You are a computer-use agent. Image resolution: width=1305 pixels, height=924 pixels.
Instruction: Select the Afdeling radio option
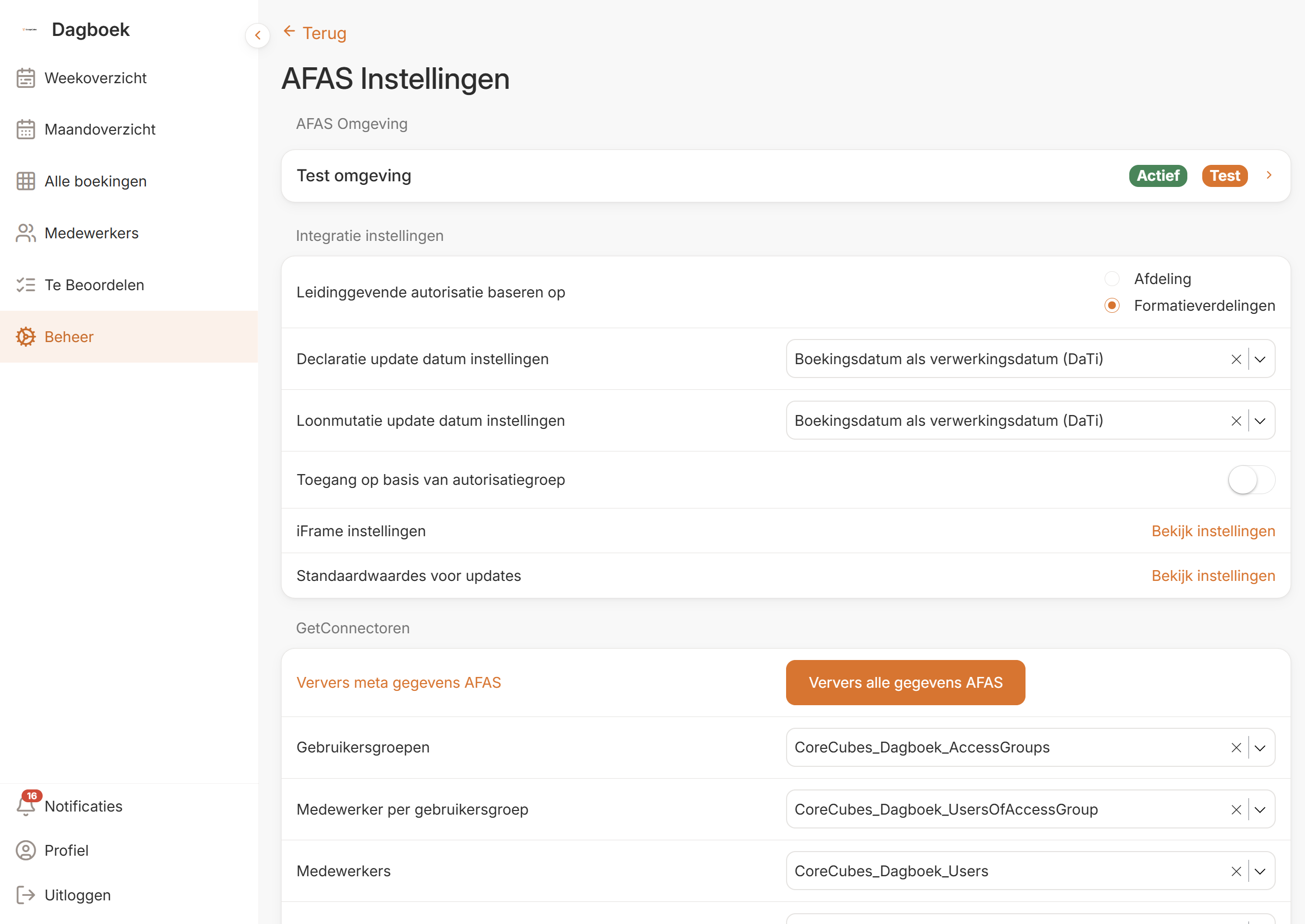click(x=1111, y=279)
